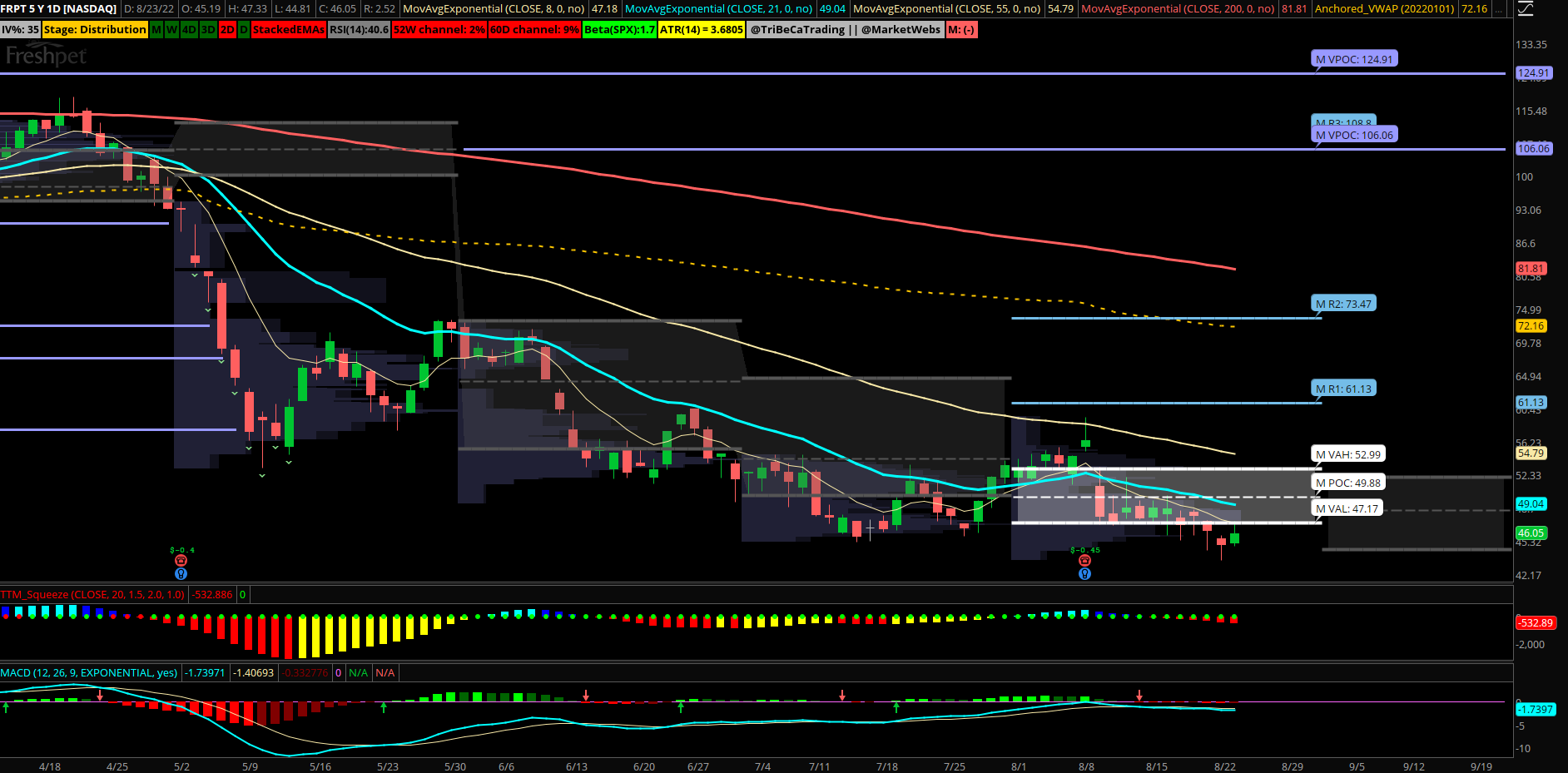
Task: Click the ATR(14) = 3.6805 label
Action: (702, 29)
